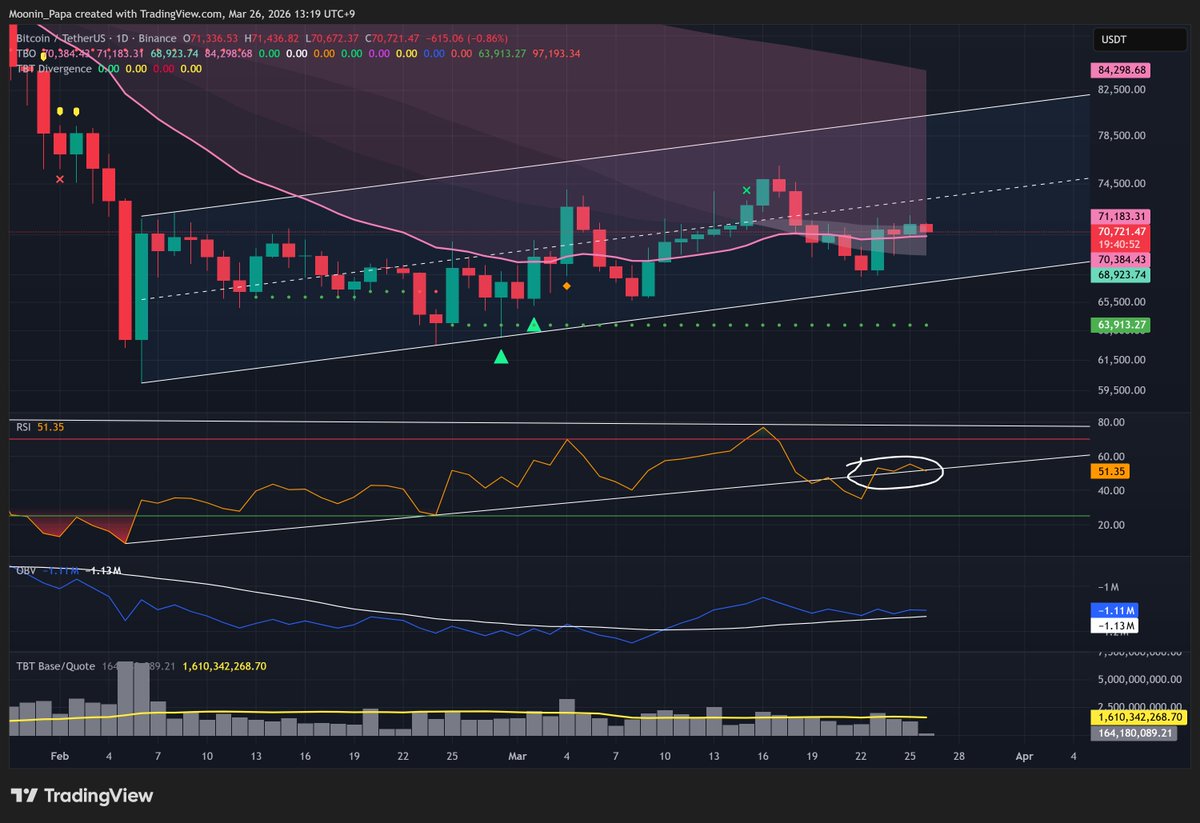Image resolution: width=1200 pixels, height=823 pixels.
Task: Click the TBO indicator legend name
Action: (27, 53)
